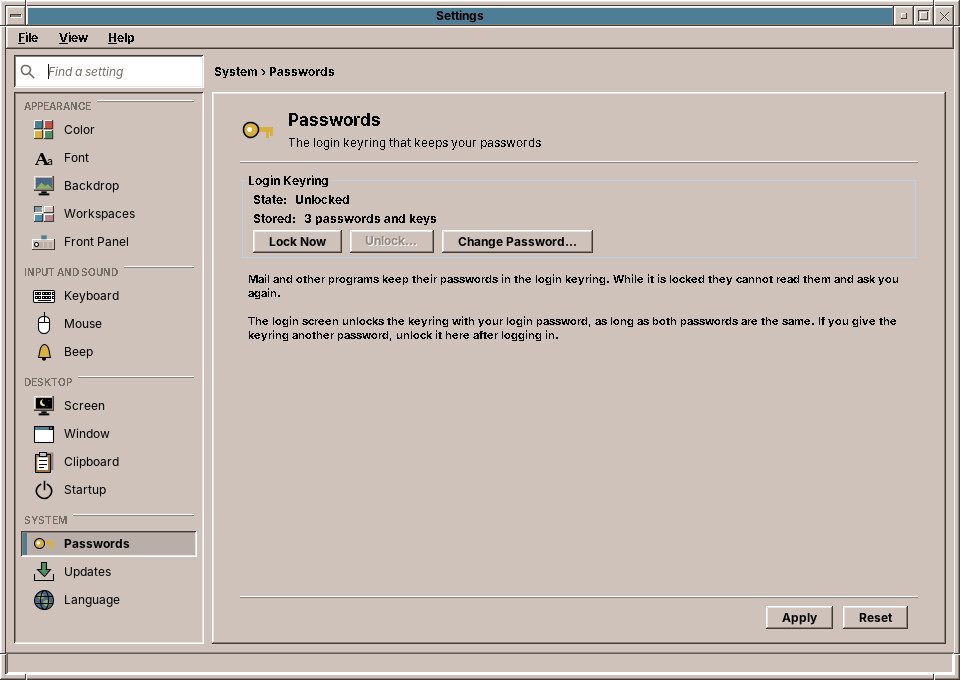Reset the settings with Reset button
This screenshot has width=960, height=680.
coord(875,618)
